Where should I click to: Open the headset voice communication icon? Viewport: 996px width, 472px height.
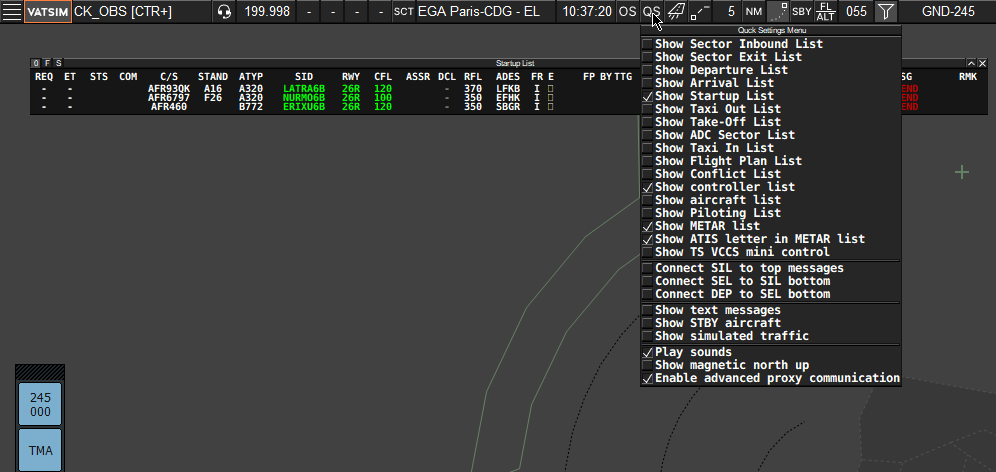tap(224, 11)
